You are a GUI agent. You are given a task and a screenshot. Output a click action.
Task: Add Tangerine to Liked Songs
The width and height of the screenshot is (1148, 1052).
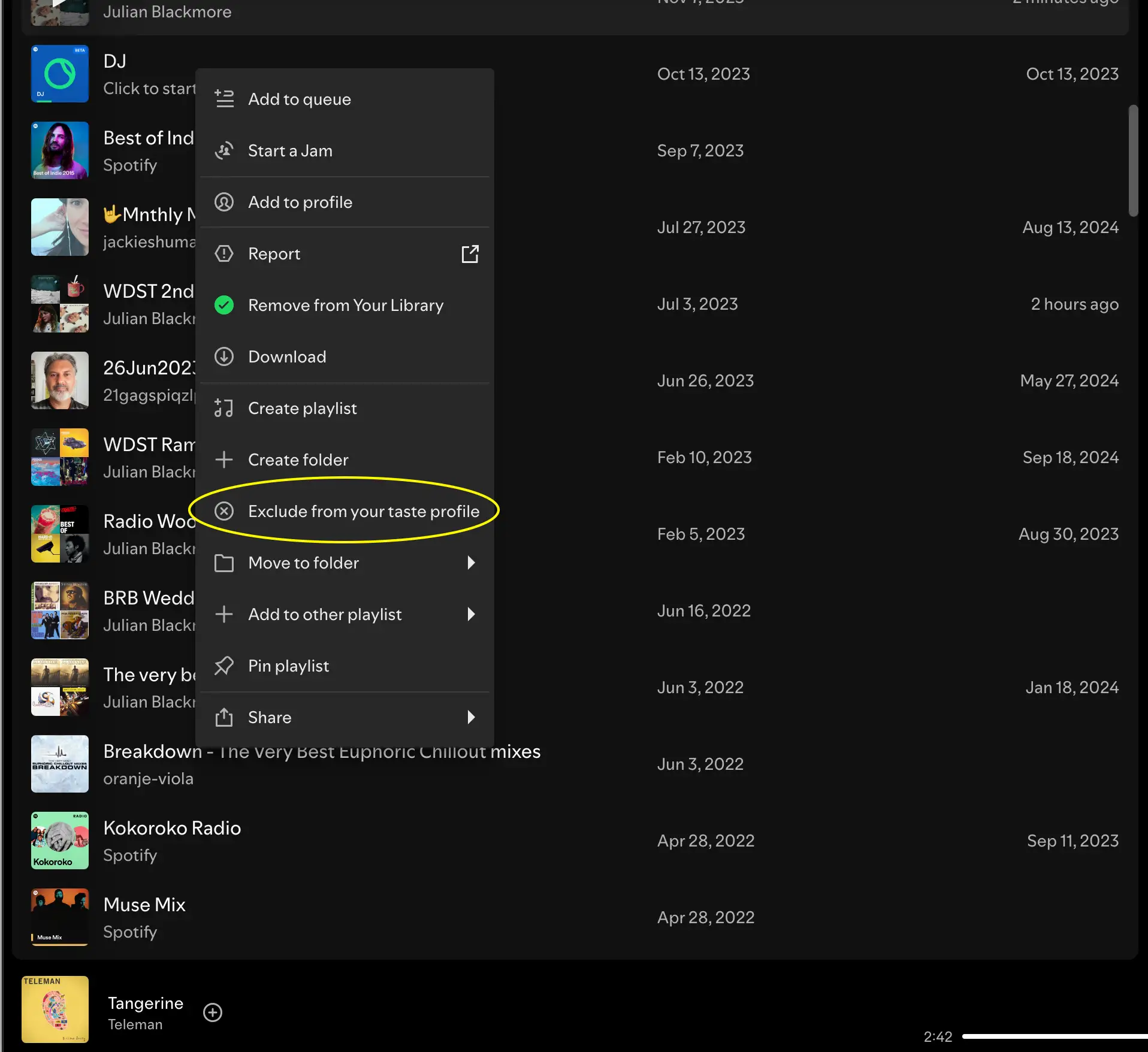coord(213,1012)
